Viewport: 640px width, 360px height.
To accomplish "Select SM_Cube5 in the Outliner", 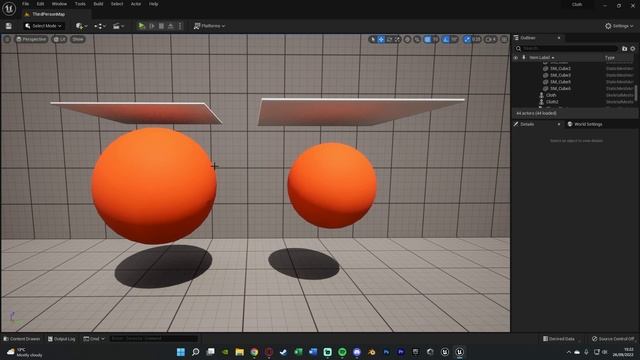I will (x=560, y=82).
